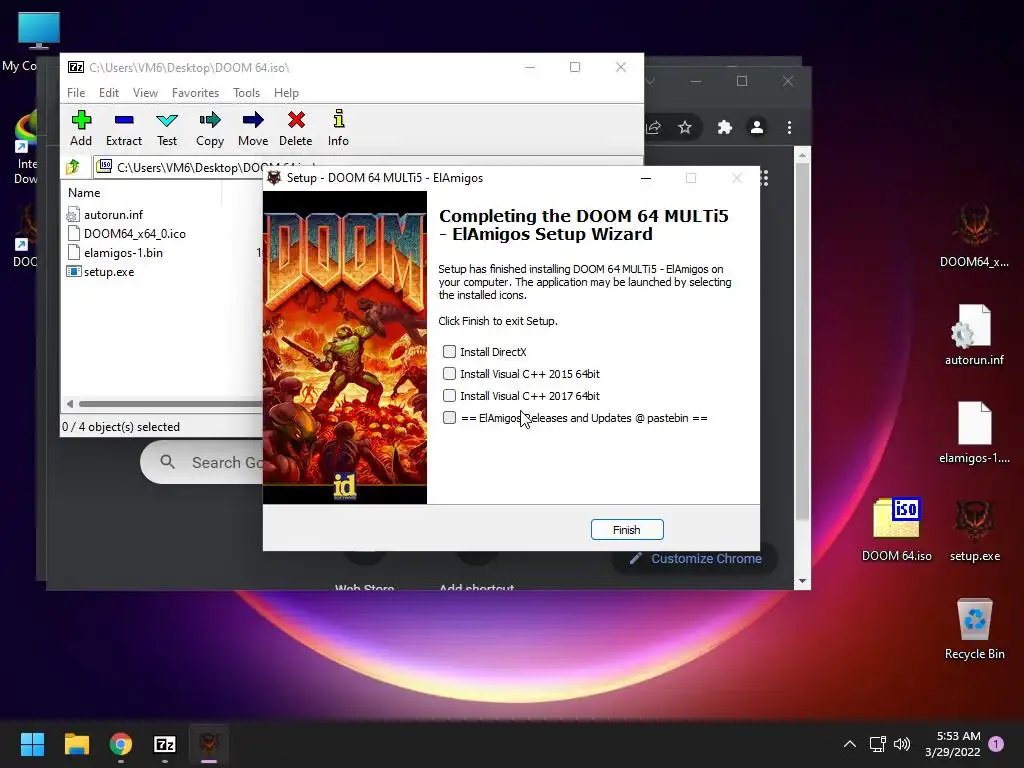The image size is (1024, 768).
Task: Check Install Visual C++ 2015 64bit
Action: click(x=449, y=374)
